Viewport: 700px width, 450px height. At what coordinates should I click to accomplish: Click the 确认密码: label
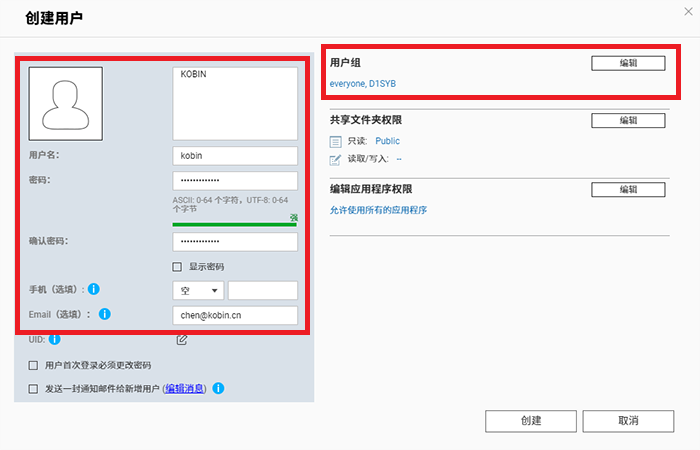[48, 241]
